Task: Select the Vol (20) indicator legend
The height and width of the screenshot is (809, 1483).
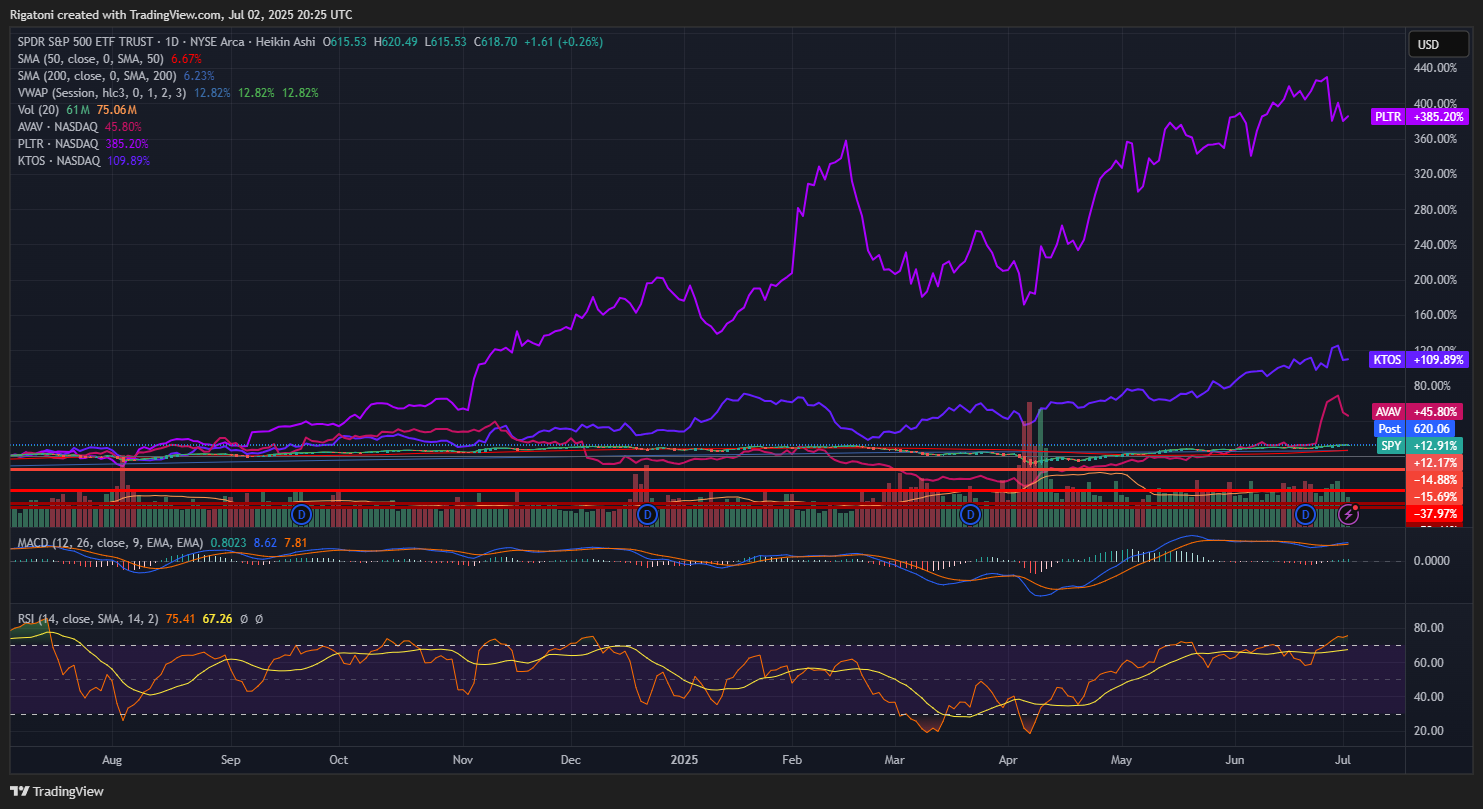Action: click(x=39, y=110)
